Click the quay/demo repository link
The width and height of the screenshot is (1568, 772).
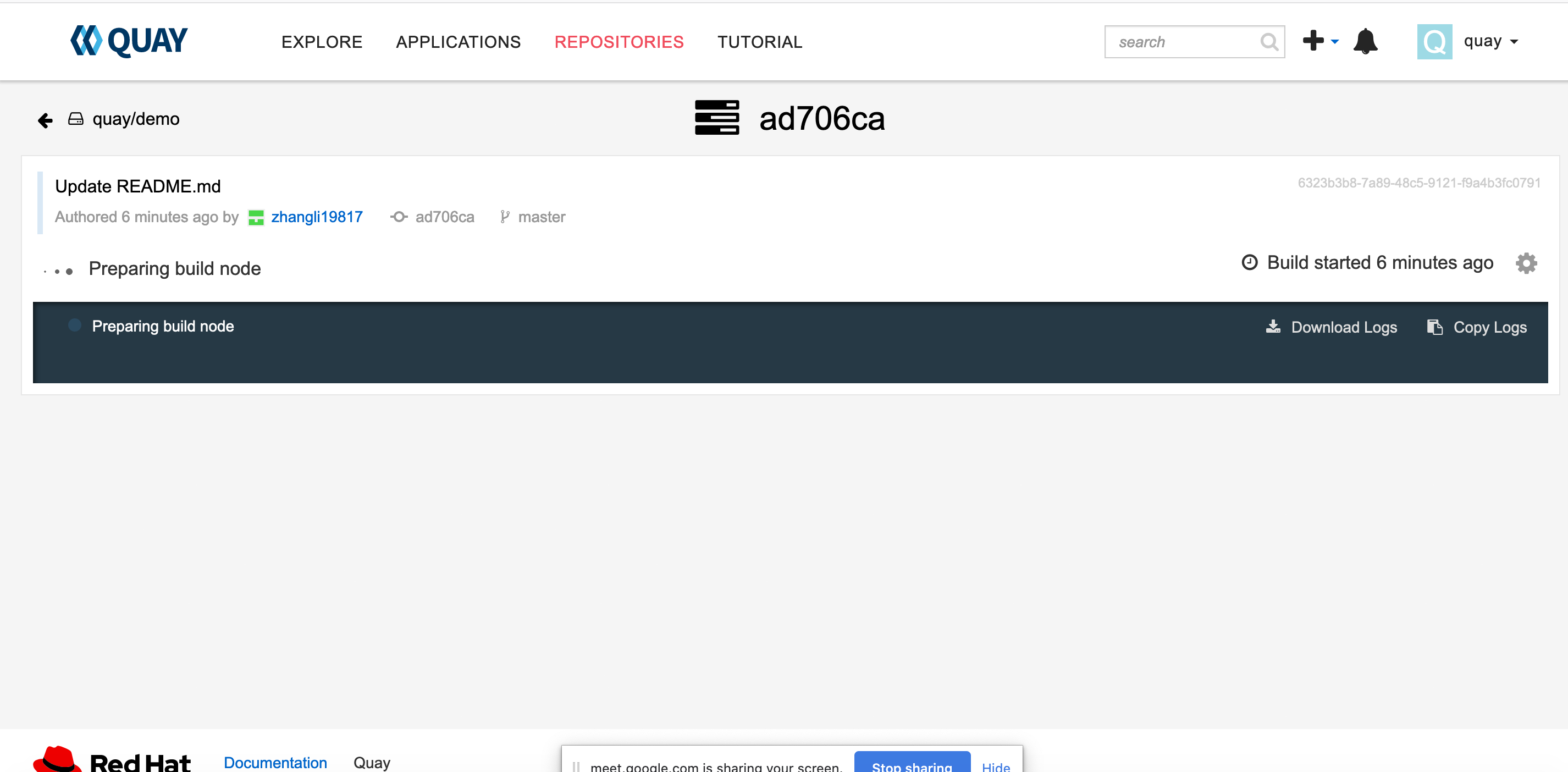tap(136, 119)
